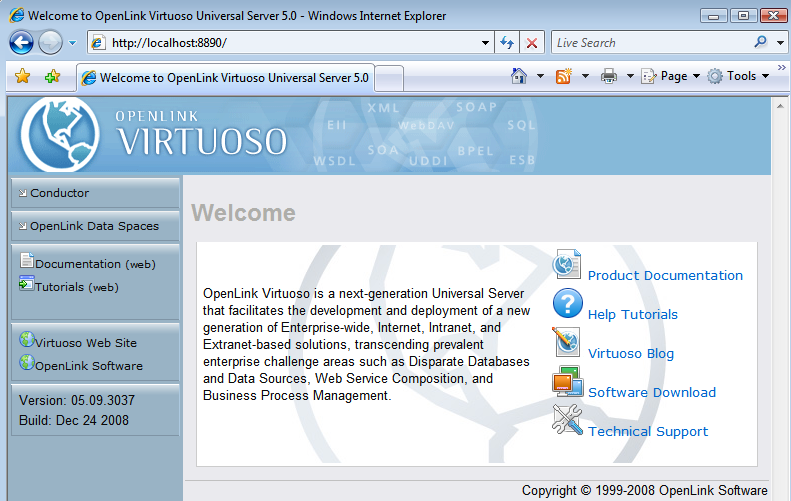Open the Favorites Center star icon
The height and width of the screenshot is (501, 791).
22,77
